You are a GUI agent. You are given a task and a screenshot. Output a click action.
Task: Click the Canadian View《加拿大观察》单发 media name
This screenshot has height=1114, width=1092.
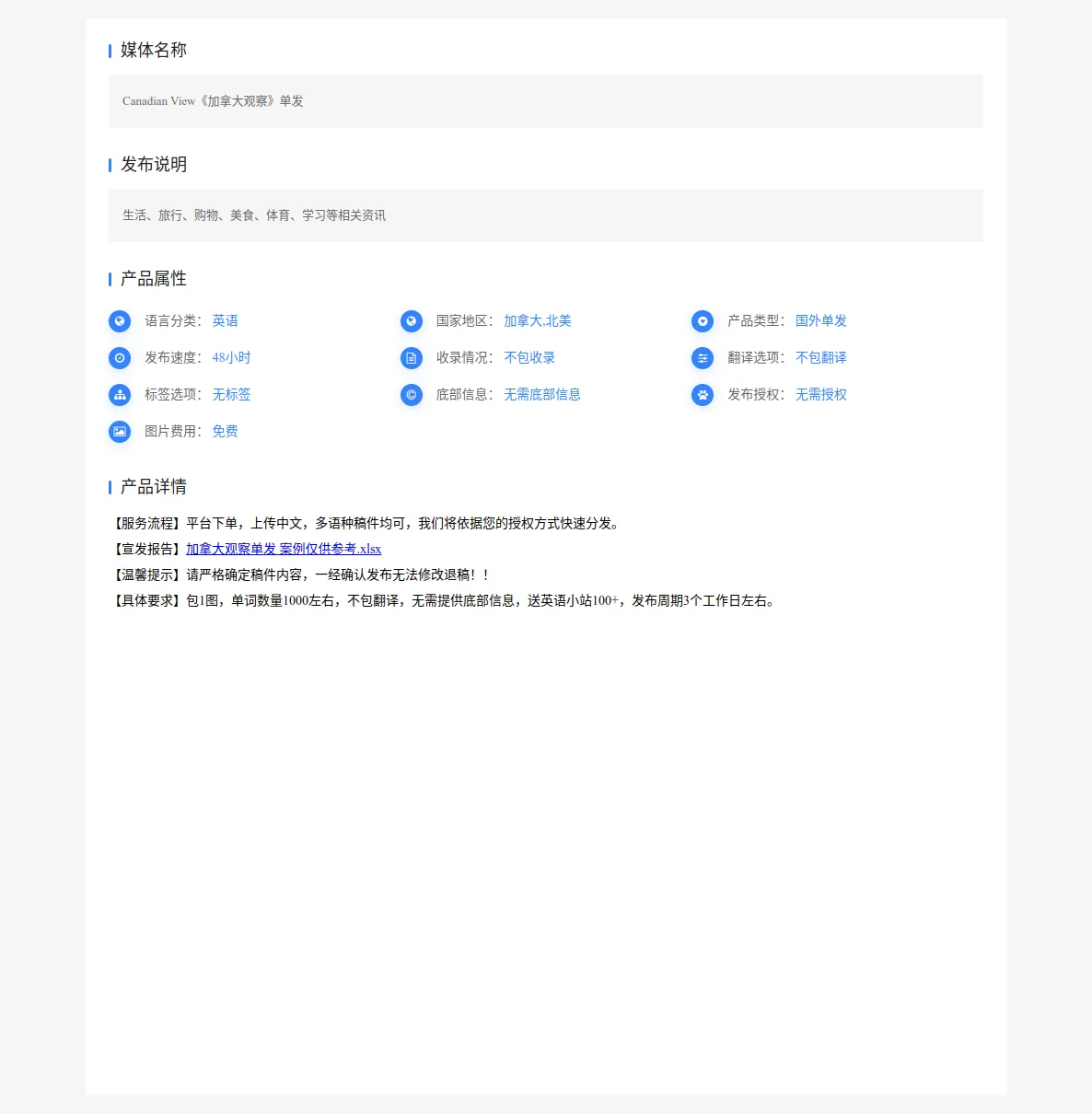click(x=213, y=101)
